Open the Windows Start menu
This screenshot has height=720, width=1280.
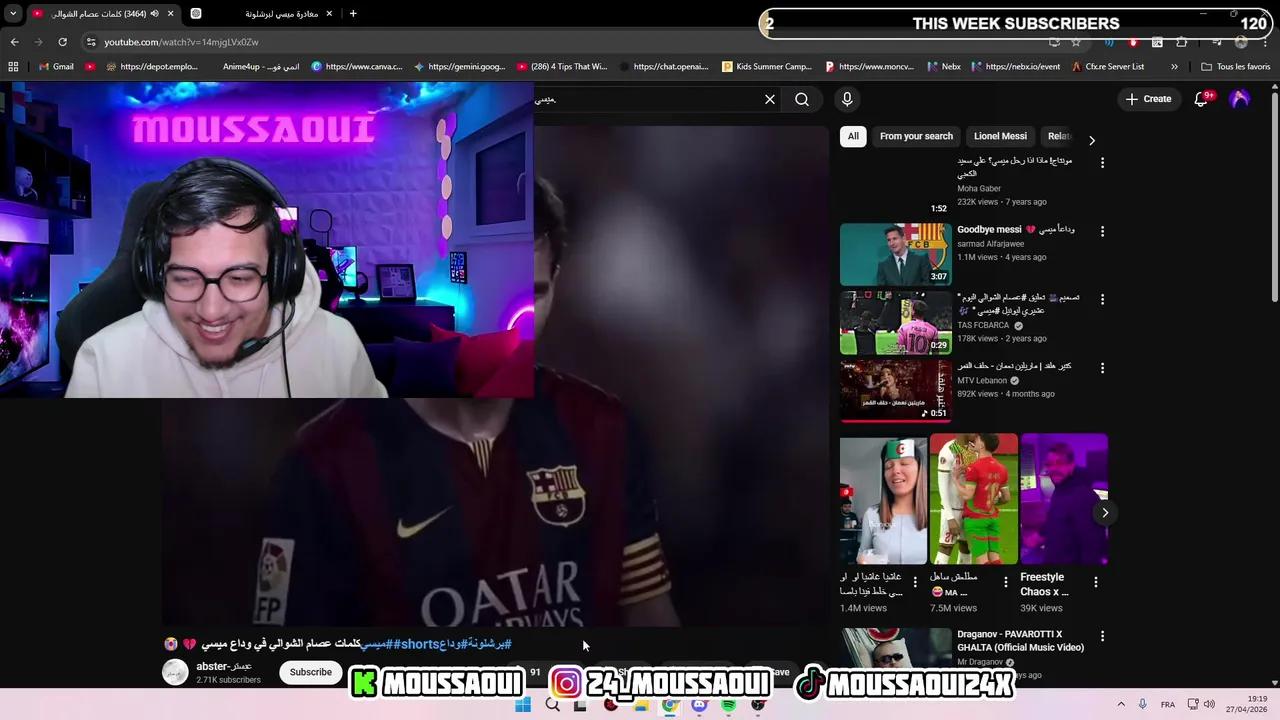click(523, 705)
